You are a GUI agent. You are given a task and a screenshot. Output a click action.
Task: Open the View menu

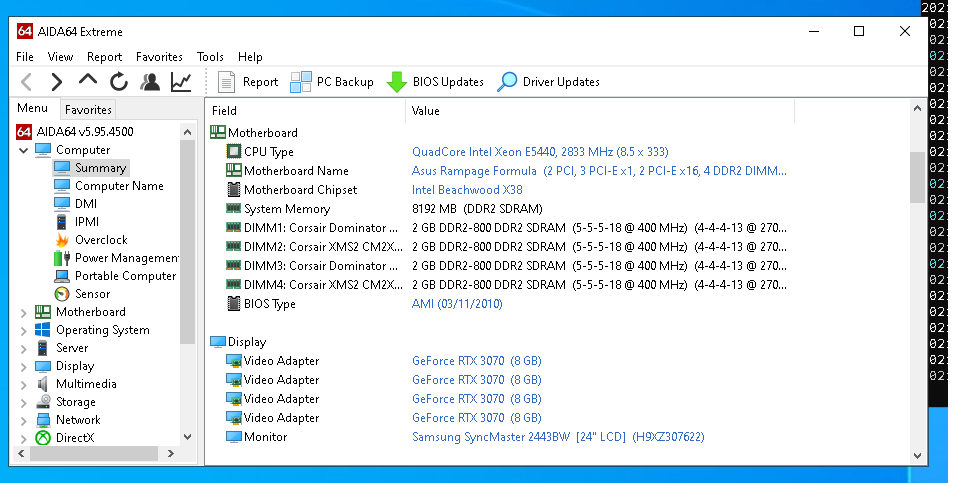(x=60, y=57)
